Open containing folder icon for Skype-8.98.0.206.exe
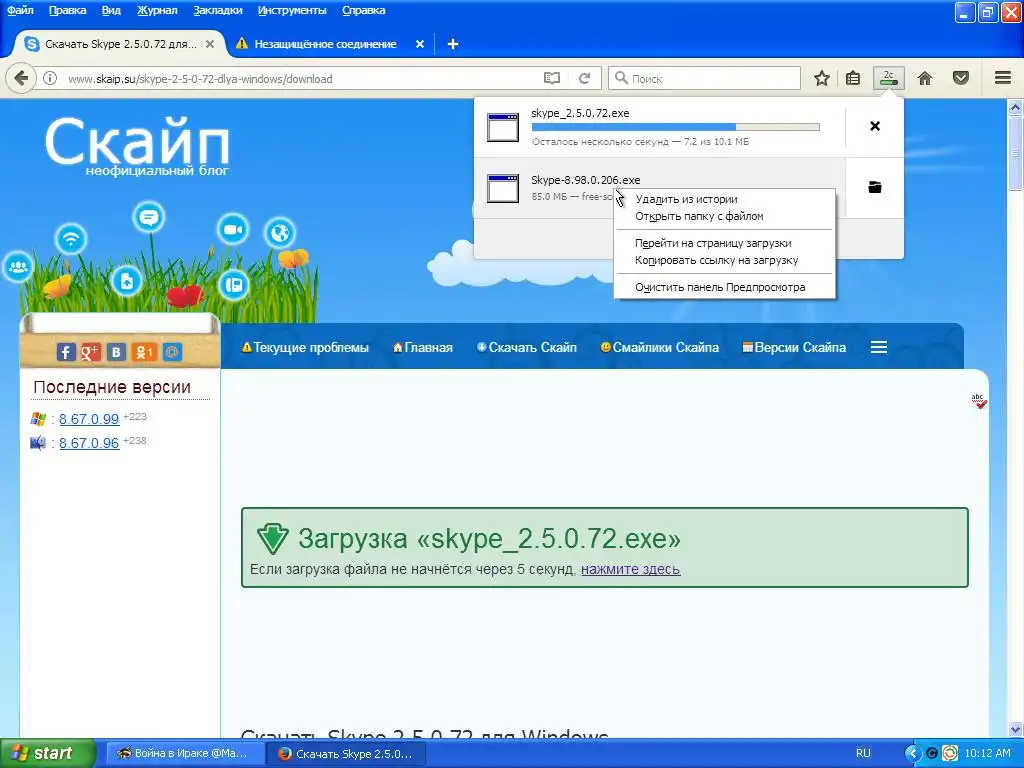1024x768 pixels. tap(875, 187)
